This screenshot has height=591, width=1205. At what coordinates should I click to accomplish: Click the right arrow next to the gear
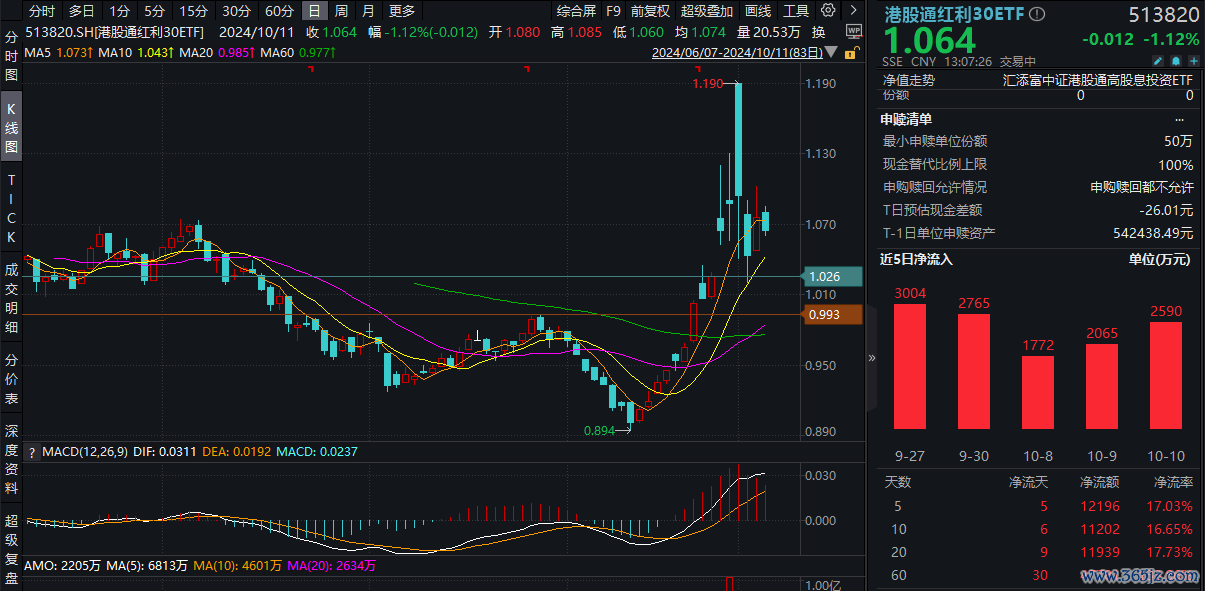(851, 11)
